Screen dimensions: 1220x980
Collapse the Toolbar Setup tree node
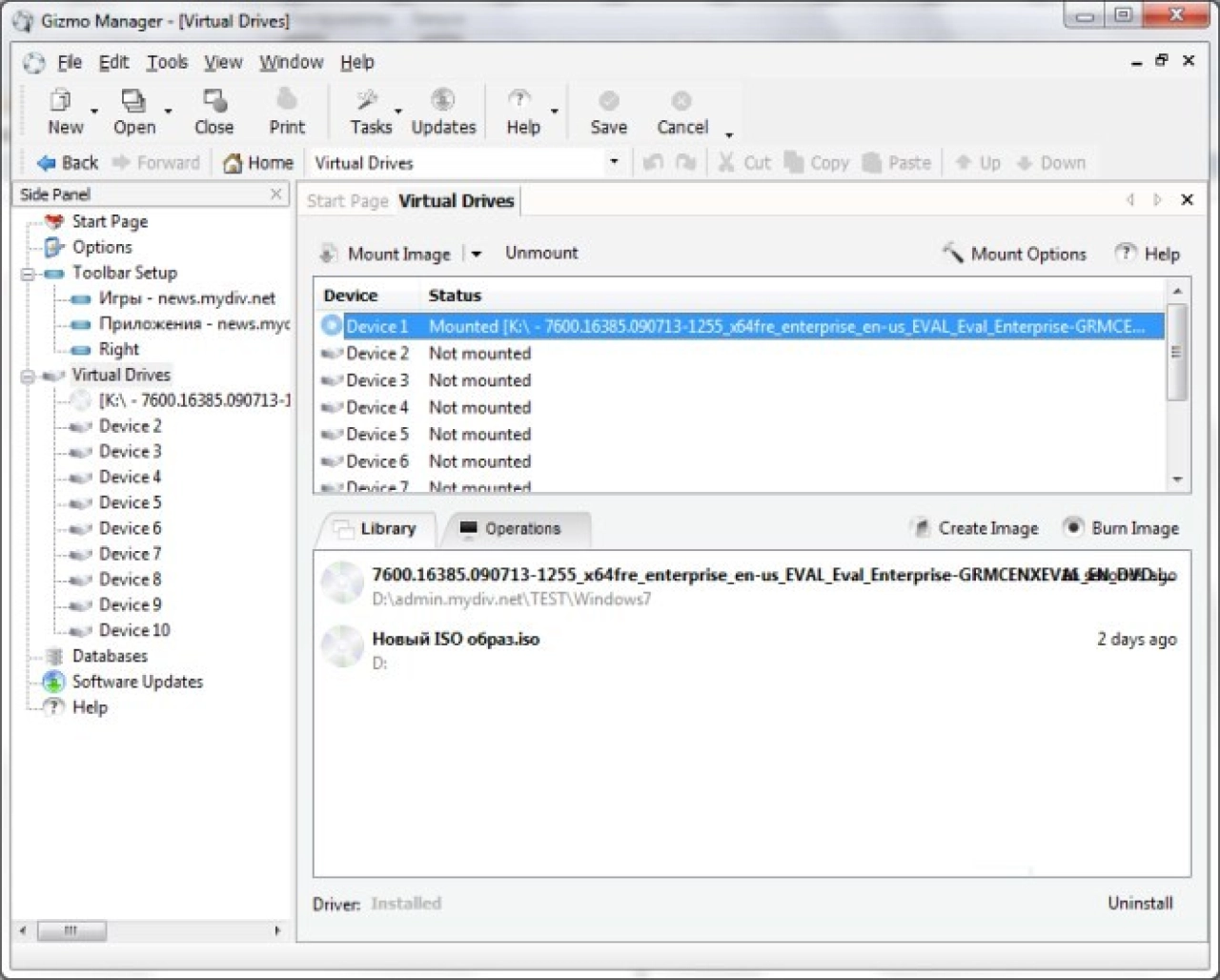click(28, 274)
